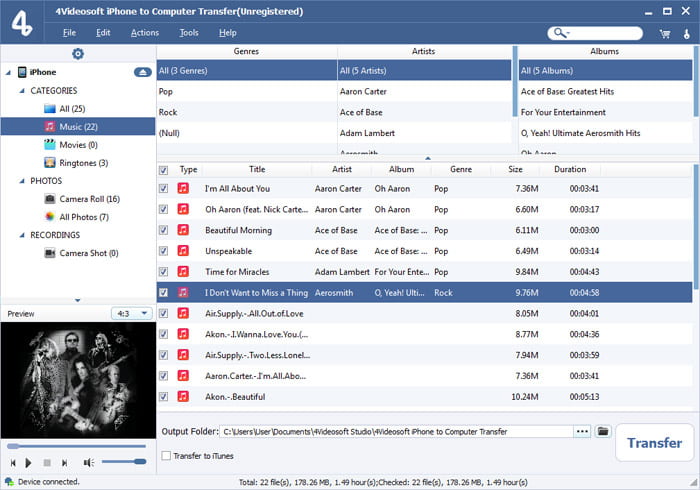Skip to previous track in preview
The width and height of the screenshot is (700, 490).
tap(13, 463)
